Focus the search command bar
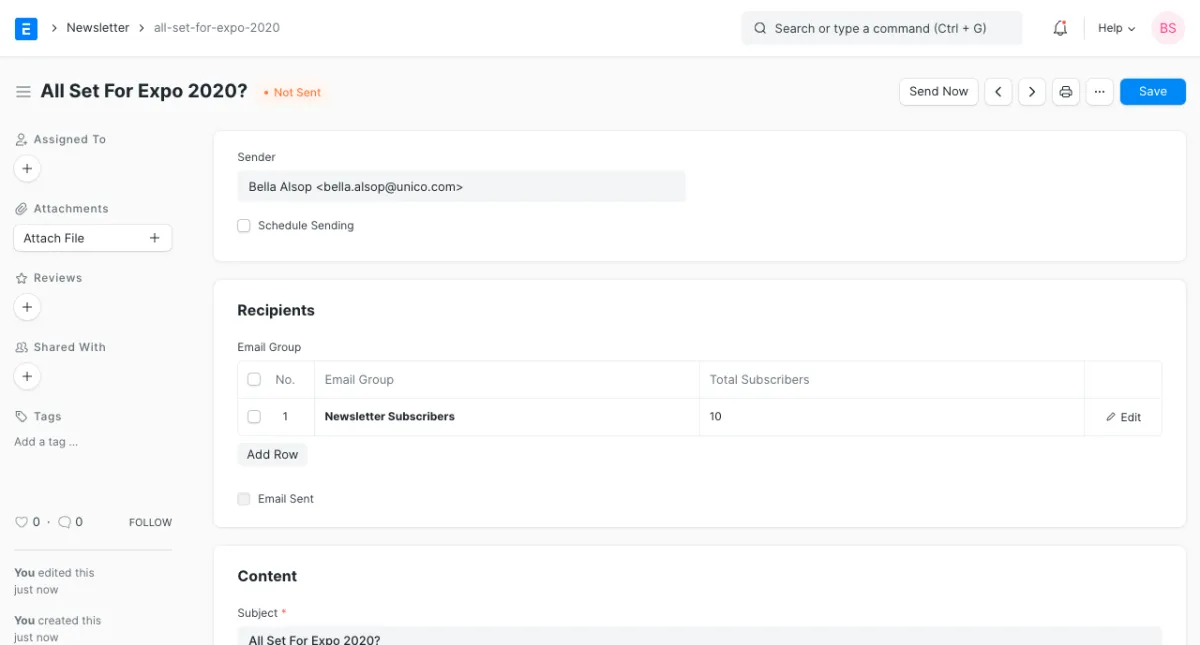 pyautogui.click(x=882, y=28)
